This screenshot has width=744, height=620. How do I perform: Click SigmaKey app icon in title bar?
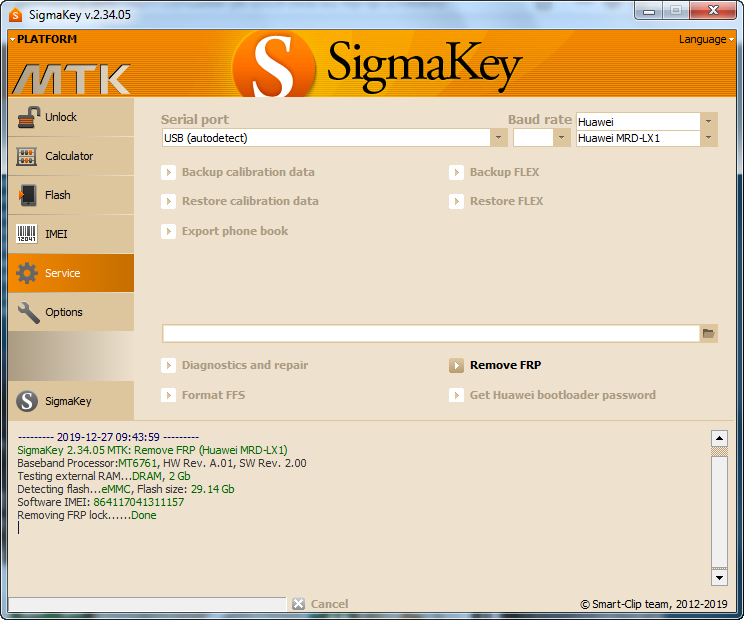[16, 15]
